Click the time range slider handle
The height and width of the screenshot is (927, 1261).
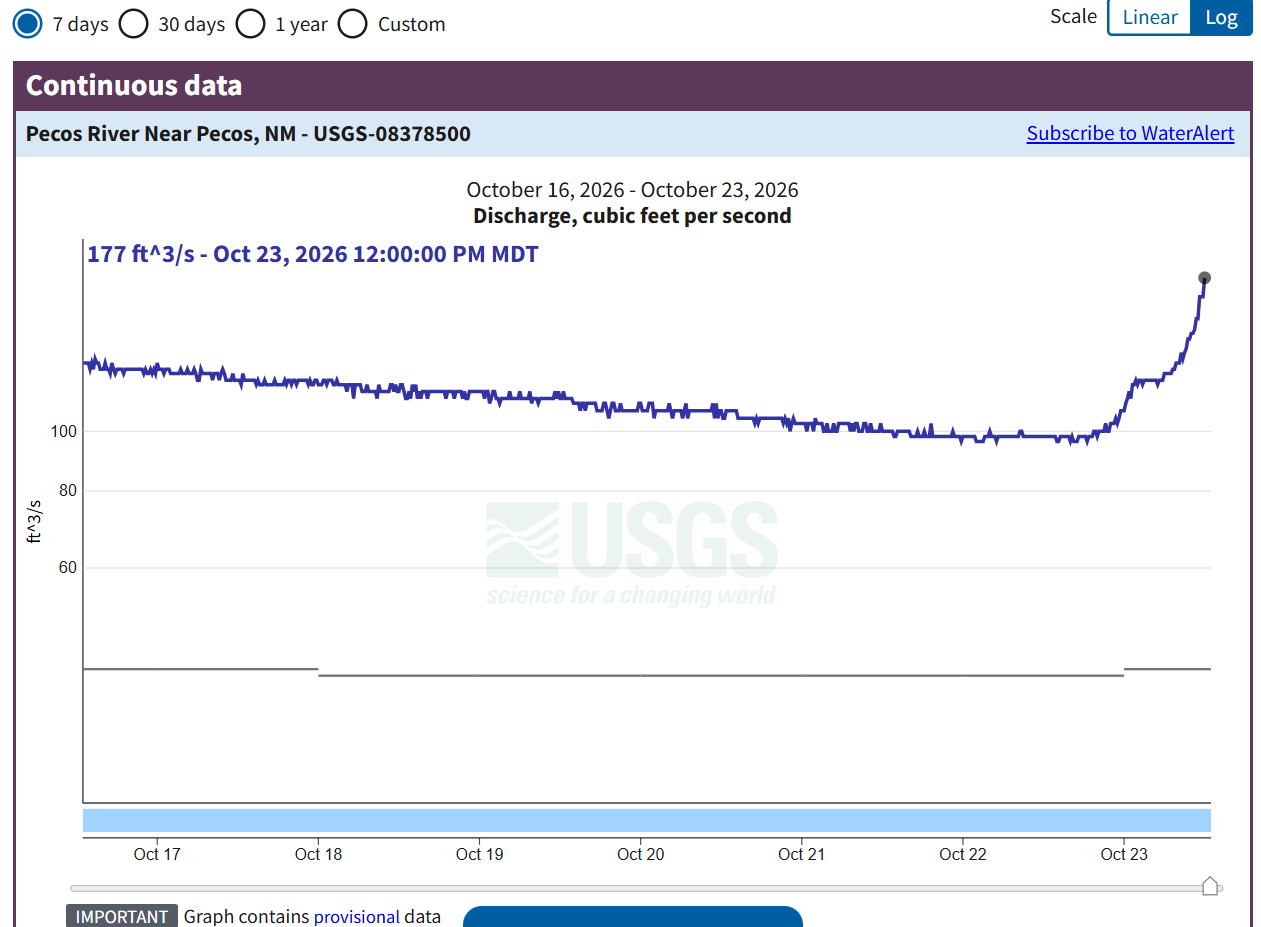[1210, 886]
